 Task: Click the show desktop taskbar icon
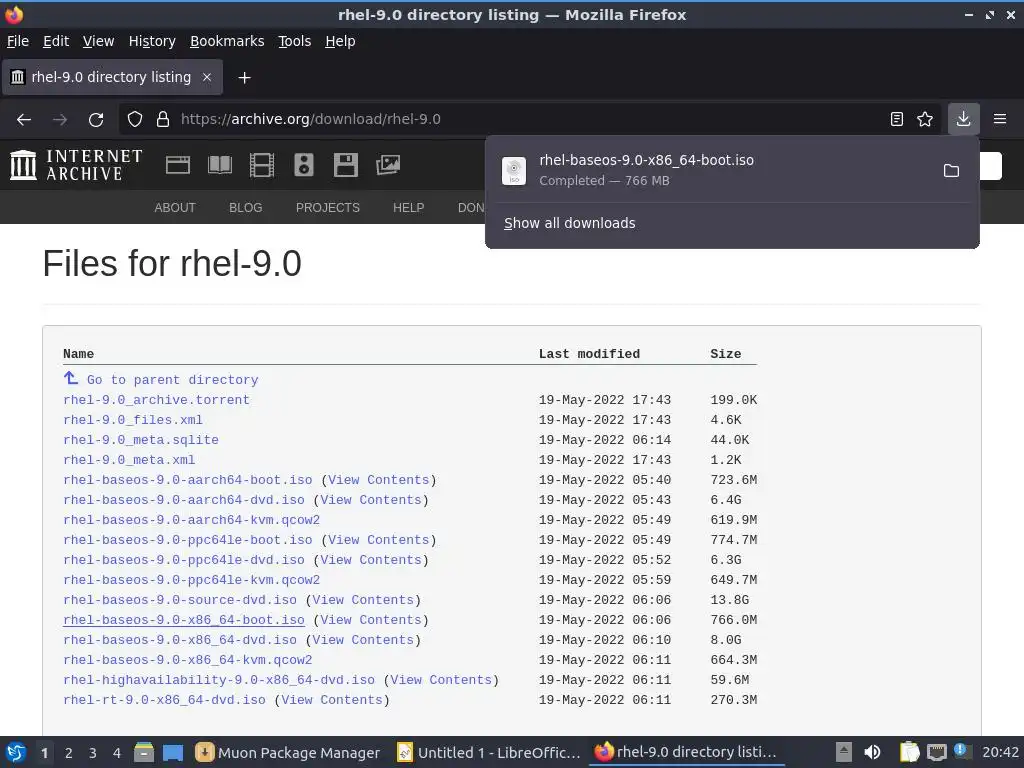(172, 752)
